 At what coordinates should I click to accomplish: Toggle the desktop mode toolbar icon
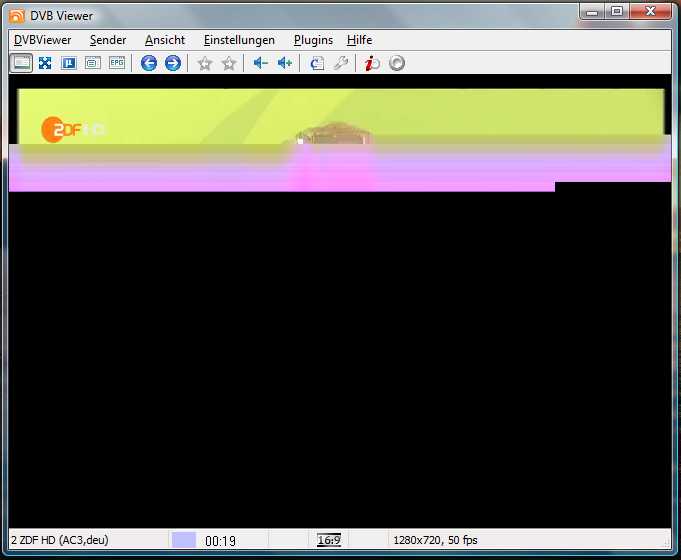point(69,63)
